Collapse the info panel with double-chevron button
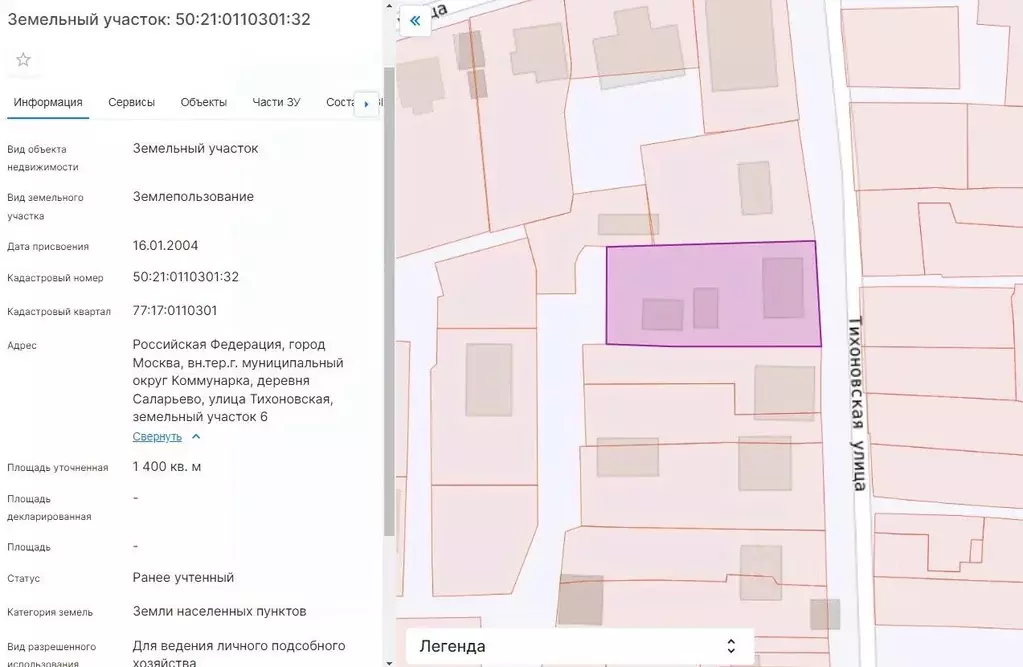Screen dimensions: 1023x667 pos(415,20)
